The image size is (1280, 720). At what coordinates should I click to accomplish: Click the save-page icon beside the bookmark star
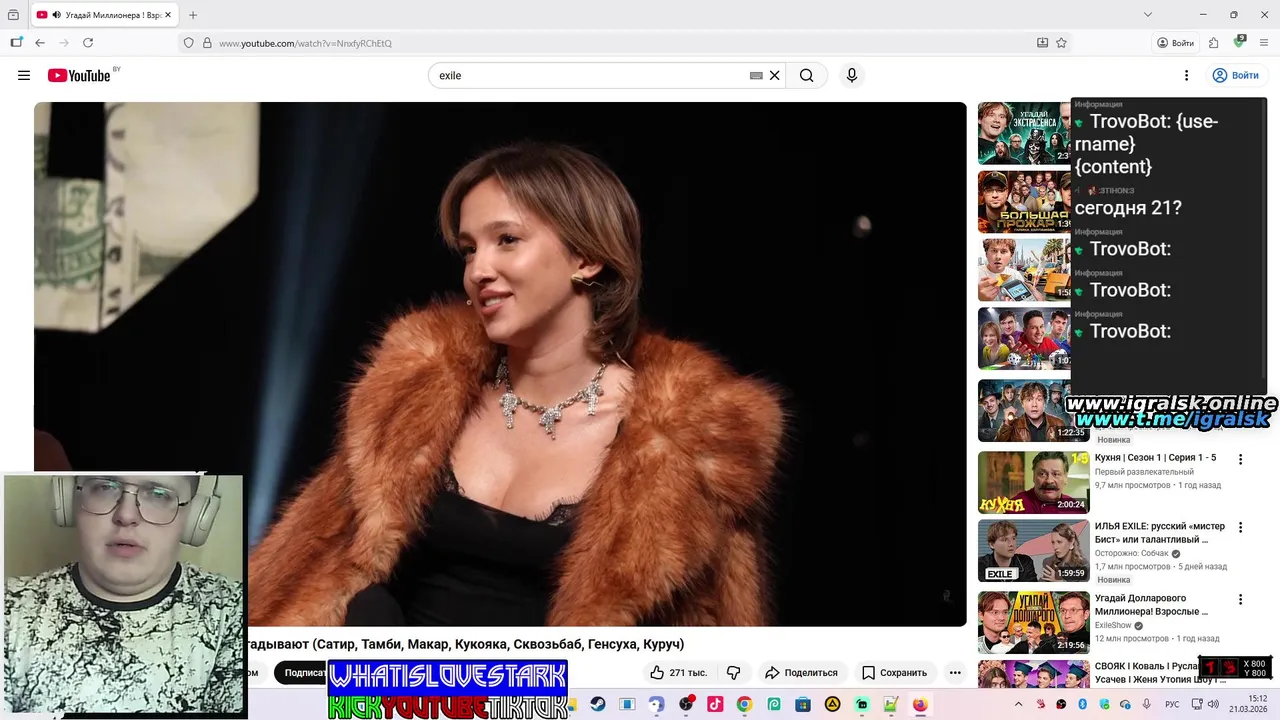click(x=1042, y=43)
